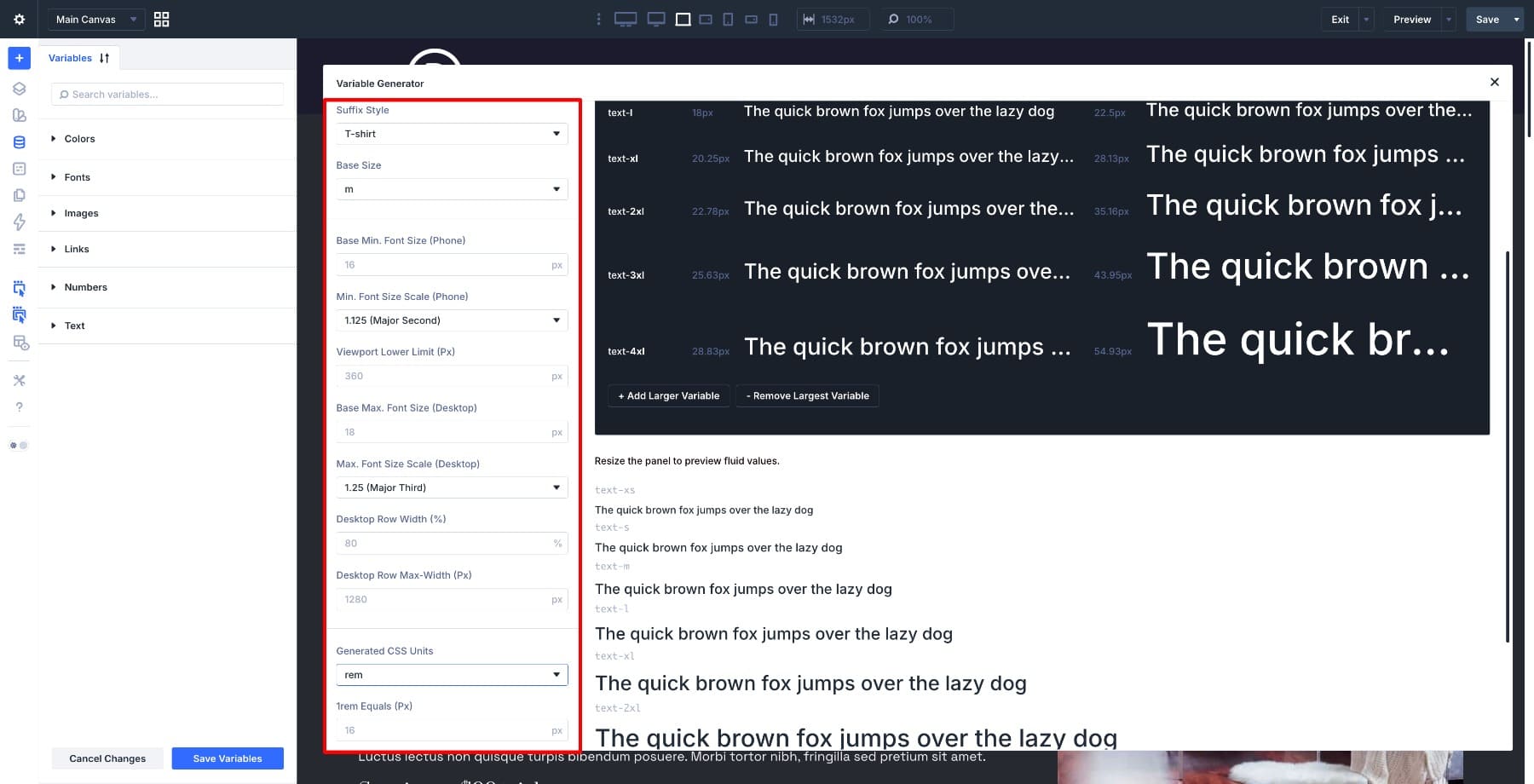The image size is (1534, 784).
Task: Open the lightning bolt quick actions icon
Action: point(19,222)
